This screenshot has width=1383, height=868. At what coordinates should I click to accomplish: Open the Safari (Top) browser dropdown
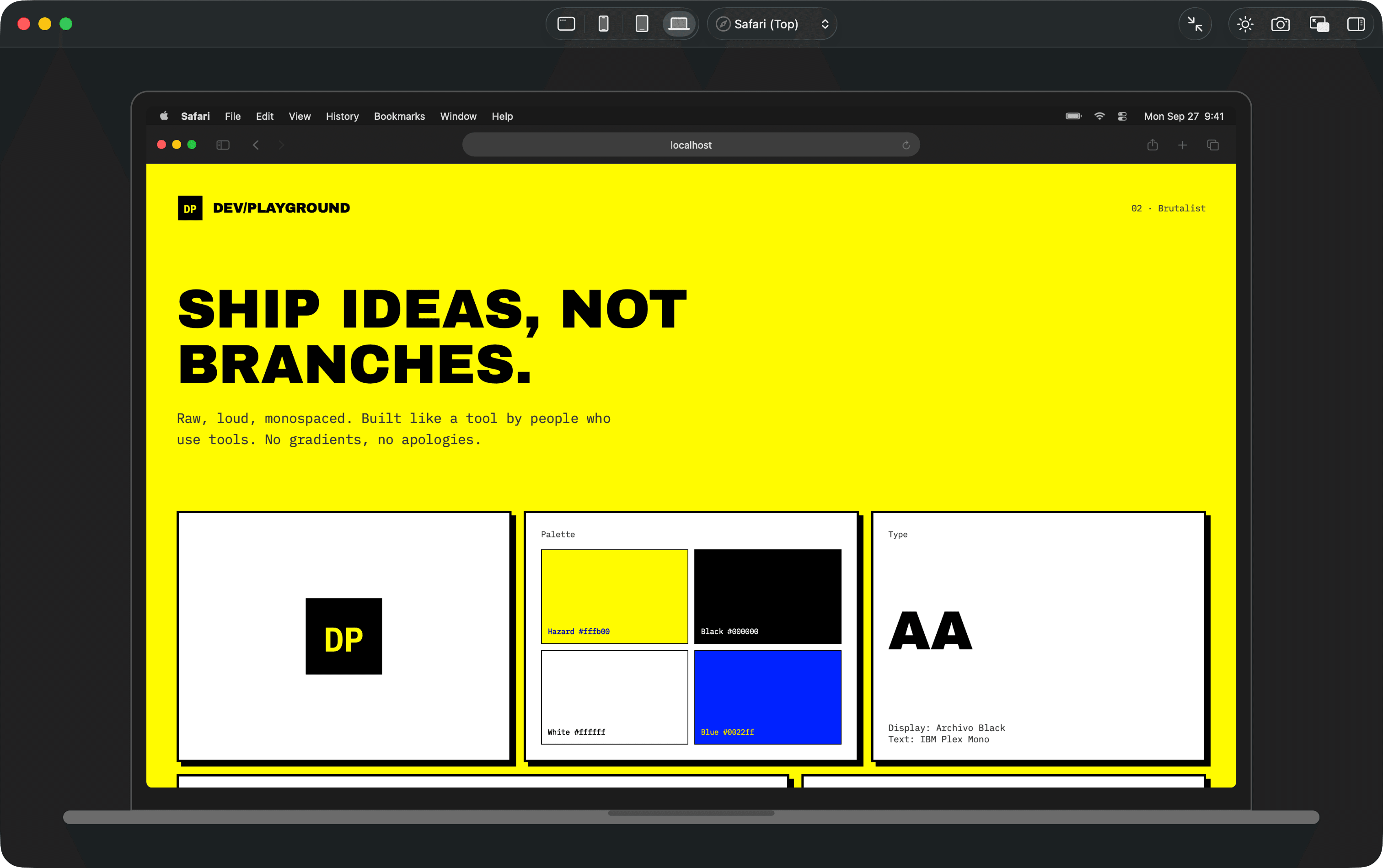point(772,23)
